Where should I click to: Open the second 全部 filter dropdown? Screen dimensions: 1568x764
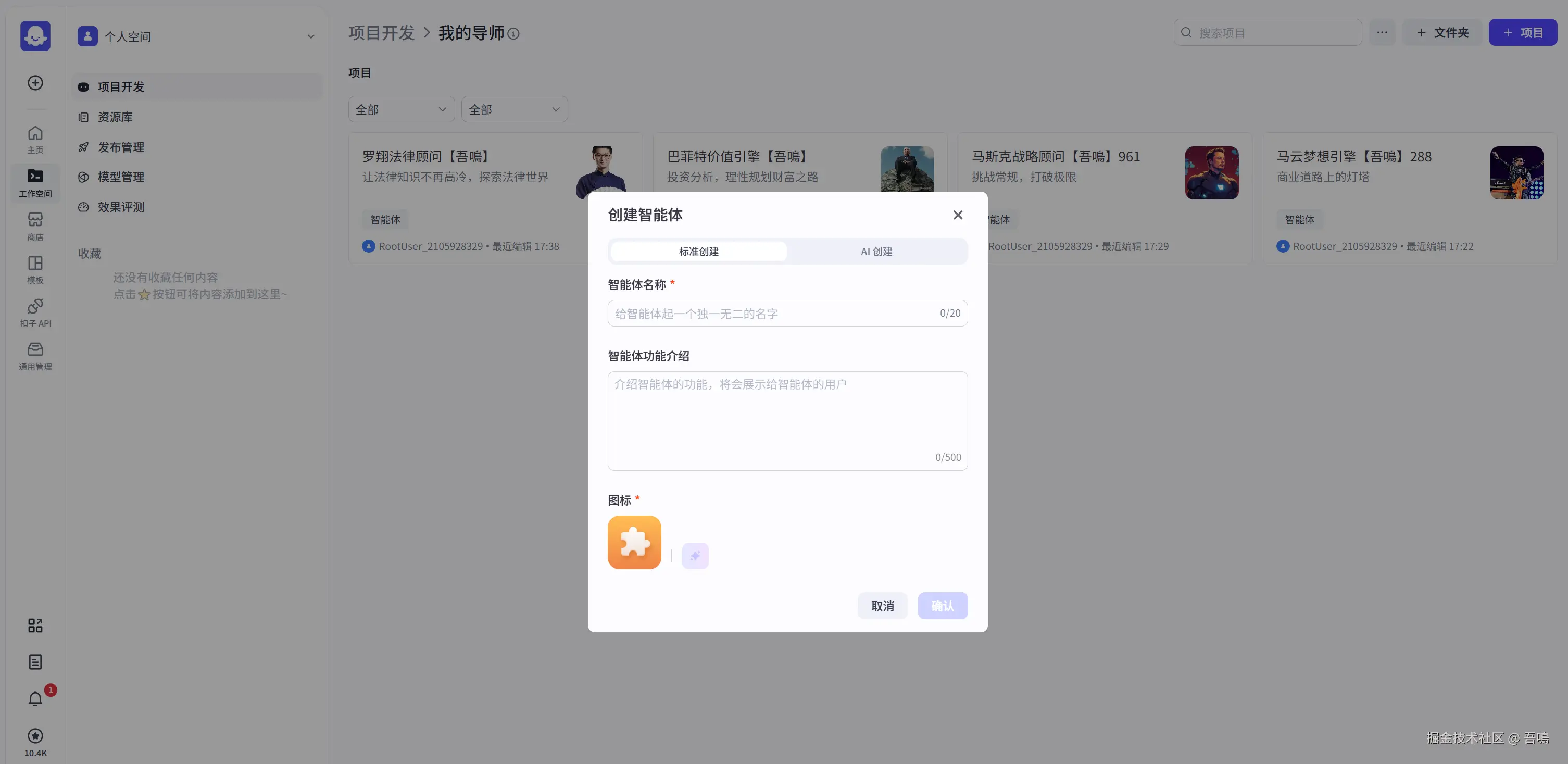point(515,109)
